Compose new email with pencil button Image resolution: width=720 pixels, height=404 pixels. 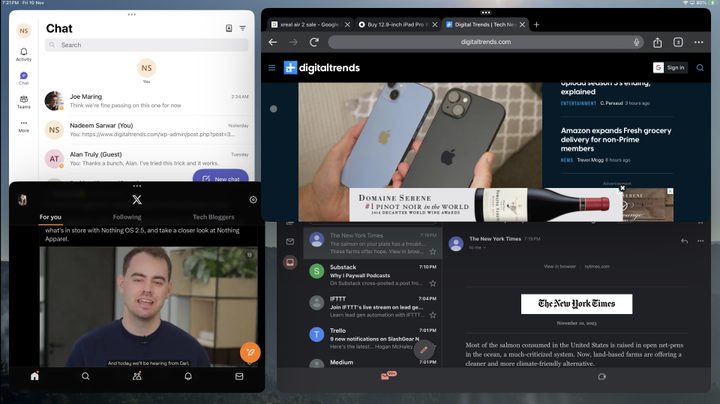[424, 350]
